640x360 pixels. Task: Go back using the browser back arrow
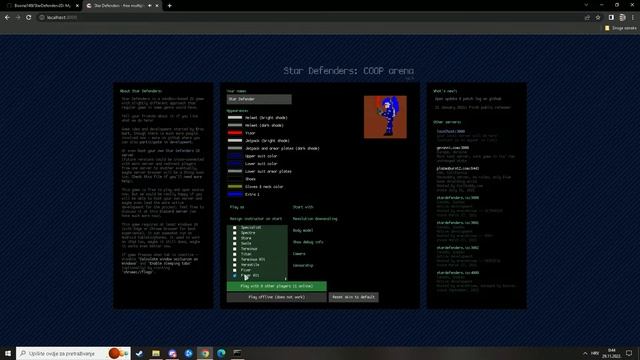[7, 18]
